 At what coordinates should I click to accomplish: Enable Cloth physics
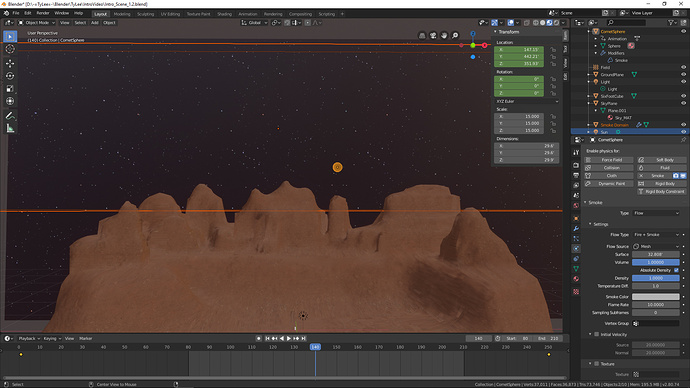(609, 176)
